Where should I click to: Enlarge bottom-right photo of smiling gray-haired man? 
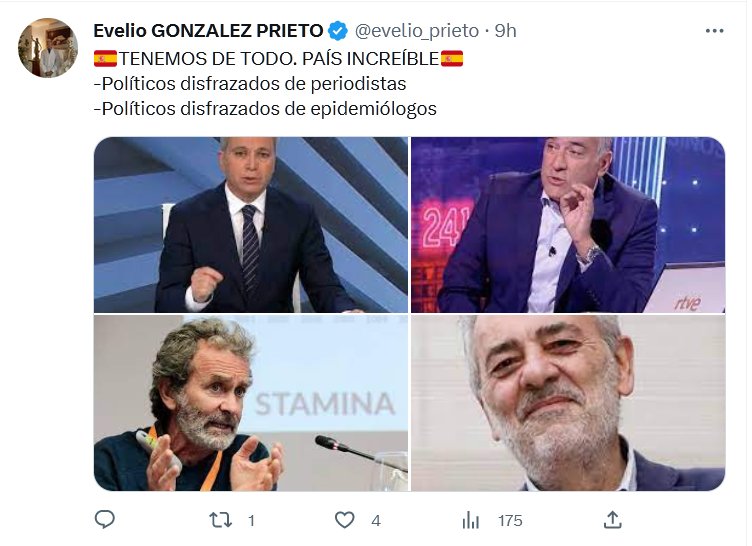567,403
